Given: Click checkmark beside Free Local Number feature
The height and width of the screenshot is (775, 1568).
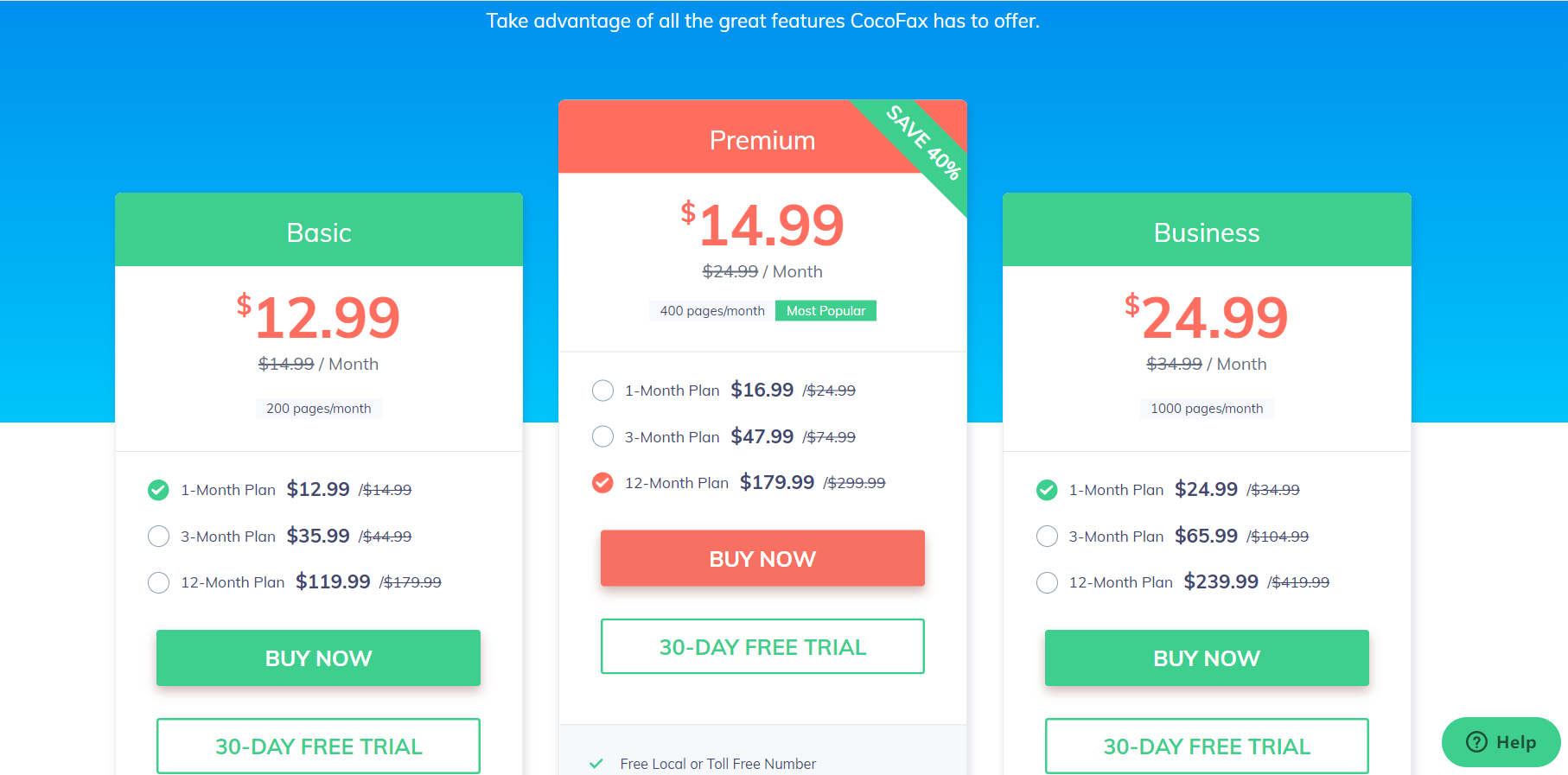Looking at the screenshot, I should pyautogui.click(x=596, y=764).
